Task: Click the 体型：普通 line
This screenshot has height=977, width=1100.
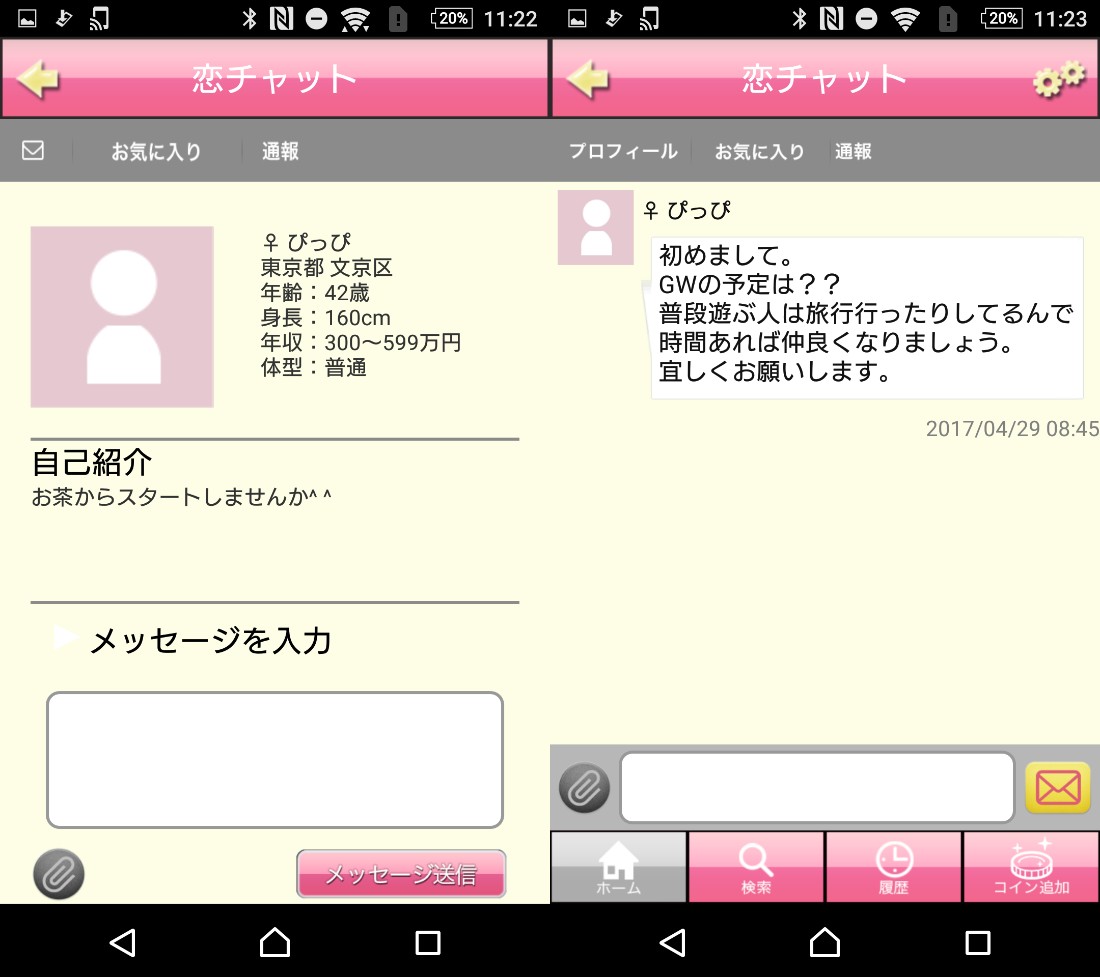Action: [x=314, y=368]
